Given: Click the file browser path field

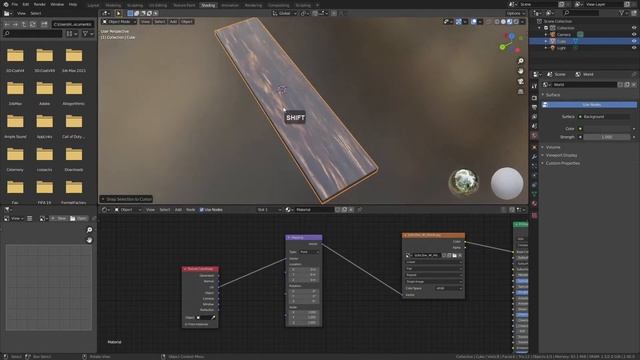Looking at the screenshot, I should [x=73, y=24].
